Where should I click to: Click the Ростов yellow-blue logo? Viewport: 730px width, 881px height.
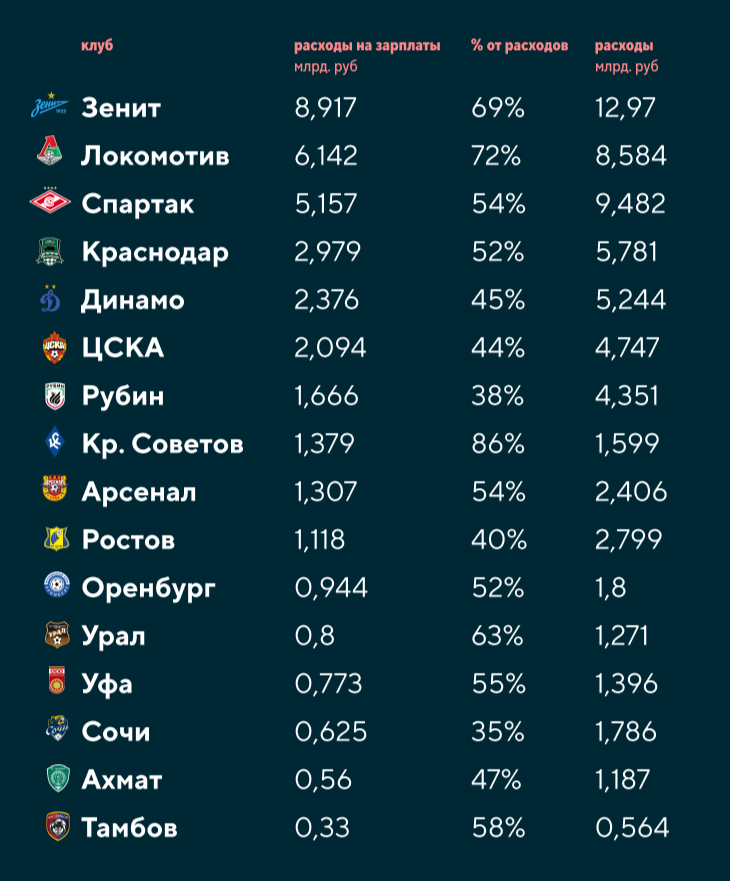click(x=56, y=538)
